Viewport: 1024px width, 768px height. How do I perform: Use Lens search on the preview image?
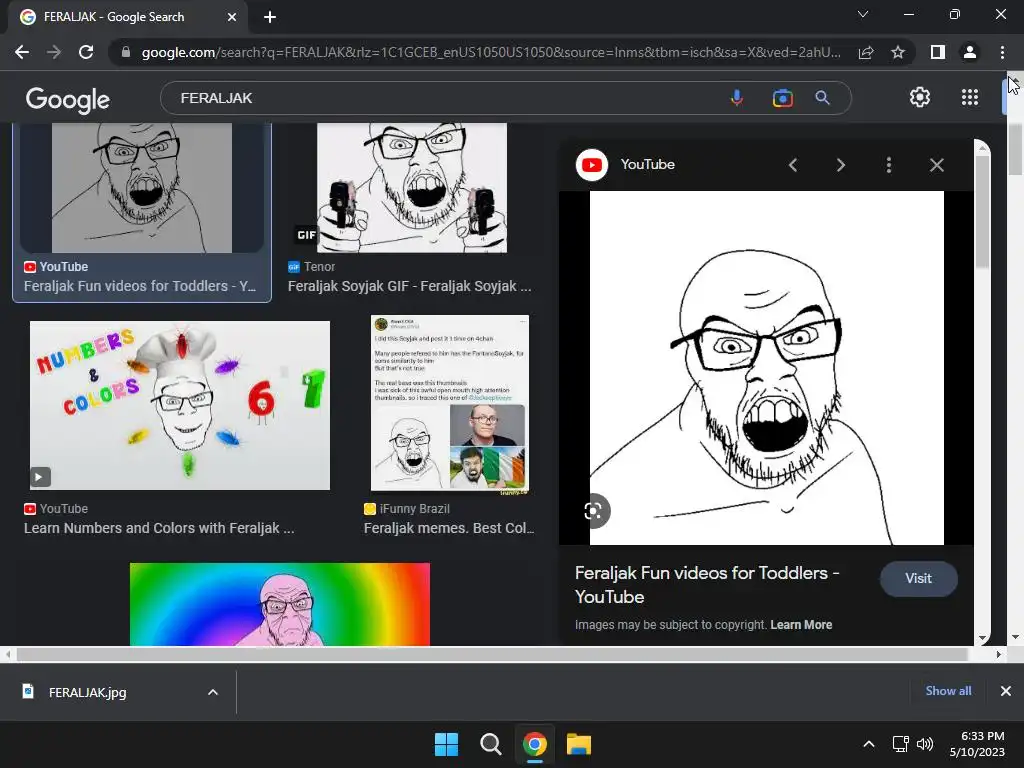pos(593,511)
